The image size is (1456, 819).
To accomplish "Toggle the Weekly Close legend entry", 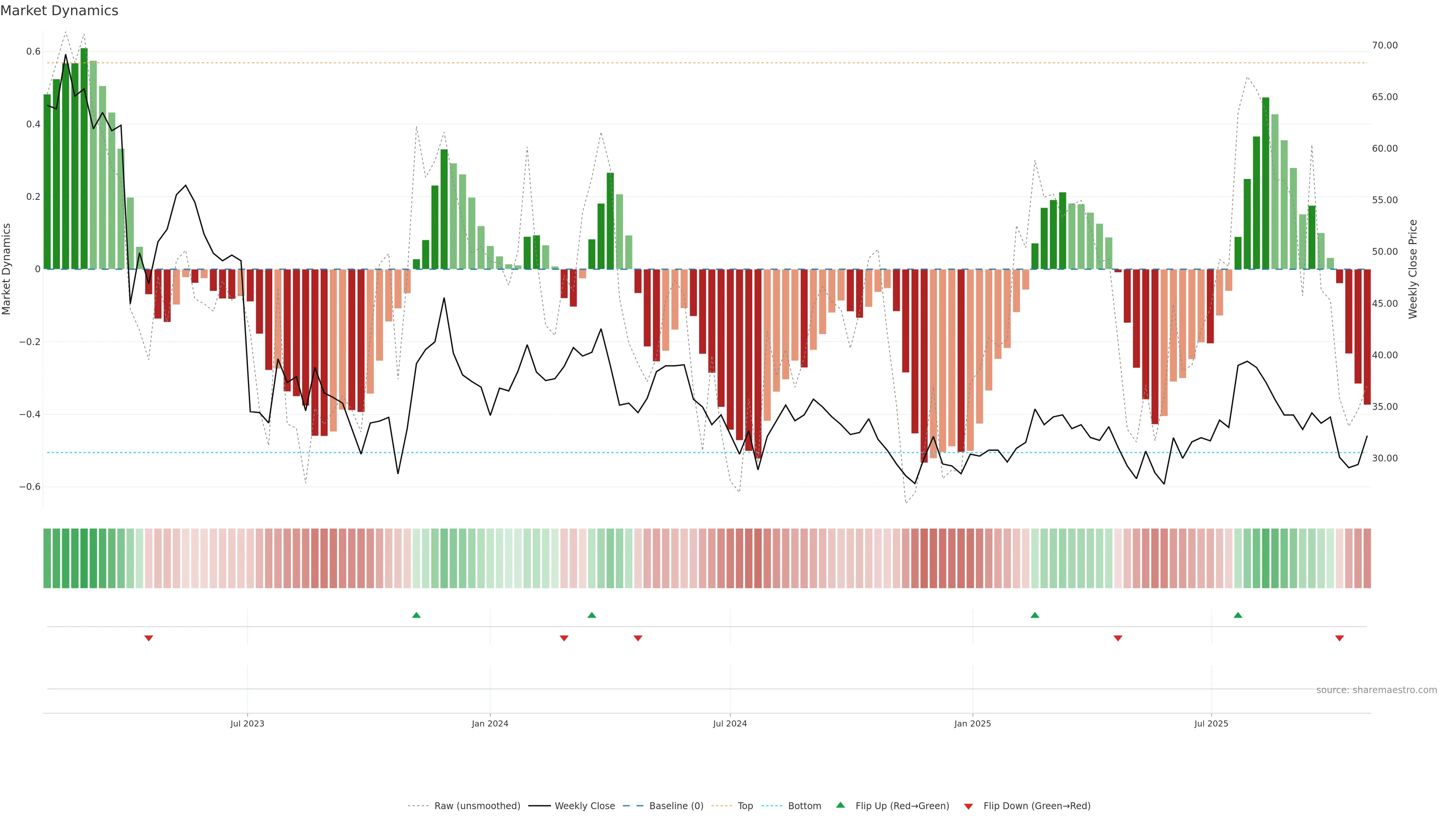I will (584, 806).
